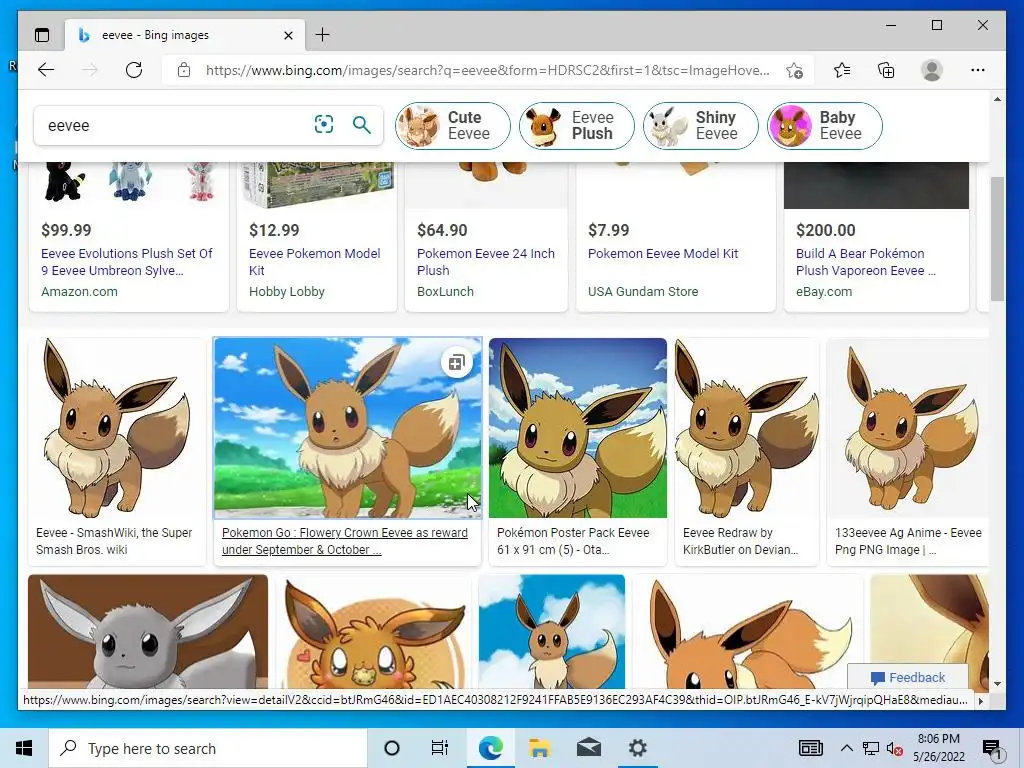Open Settings gear on the taskbar
Screen dimensions: 1024x768
click(637, 748)
